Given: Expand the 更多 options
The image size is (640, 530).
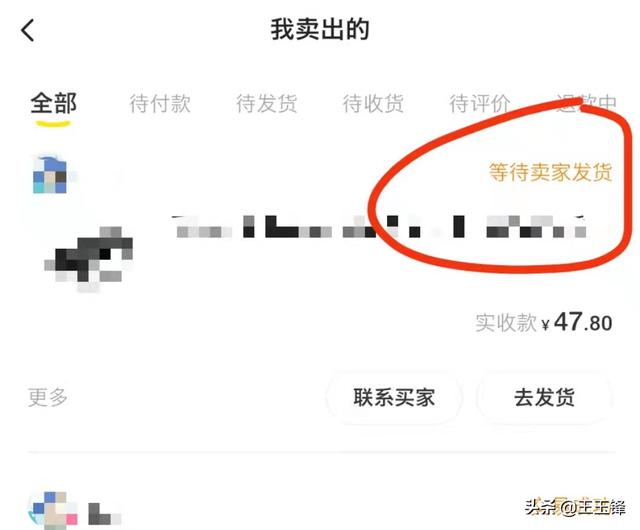Looking at the screenshot, I should tap(48, 397).
